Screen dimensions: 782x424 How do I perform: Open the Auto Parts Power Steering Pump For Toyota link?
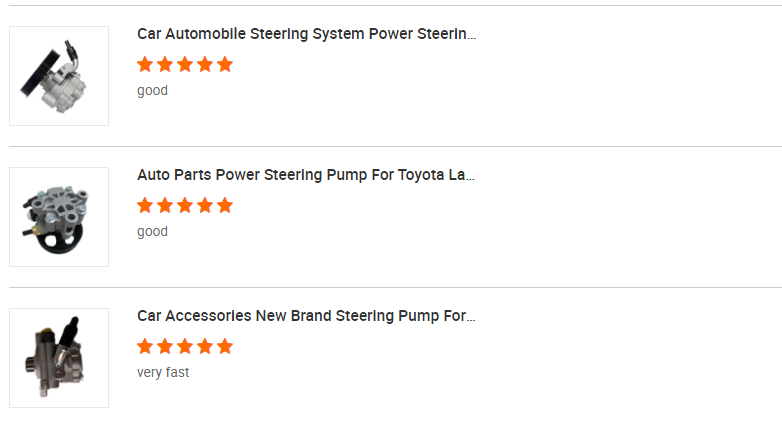(306, 175)
